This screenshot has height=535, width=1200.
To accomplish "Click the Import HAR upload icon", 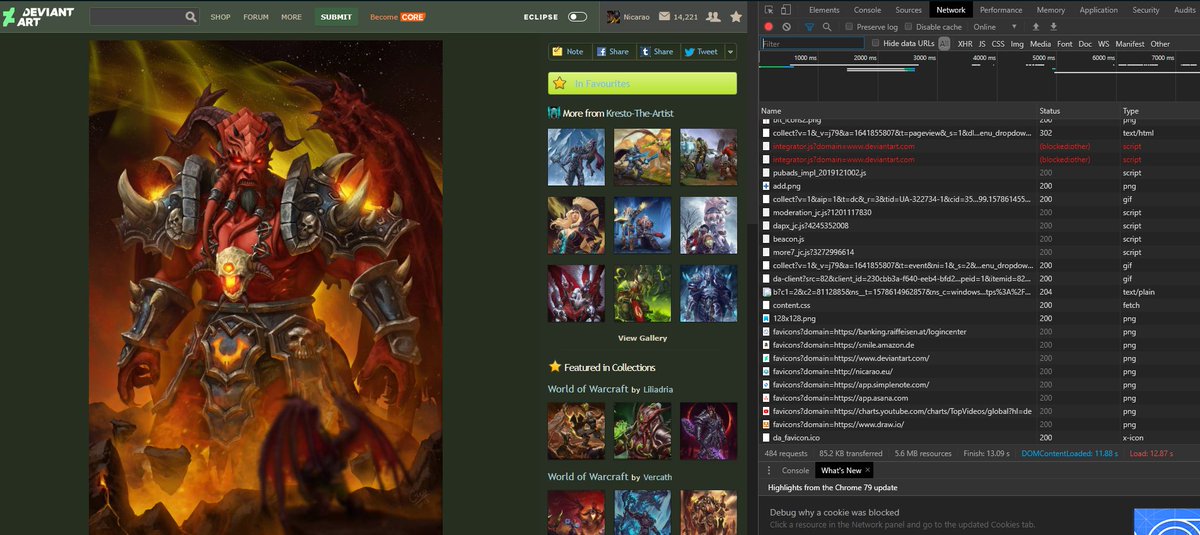I will coord(1035,27).
